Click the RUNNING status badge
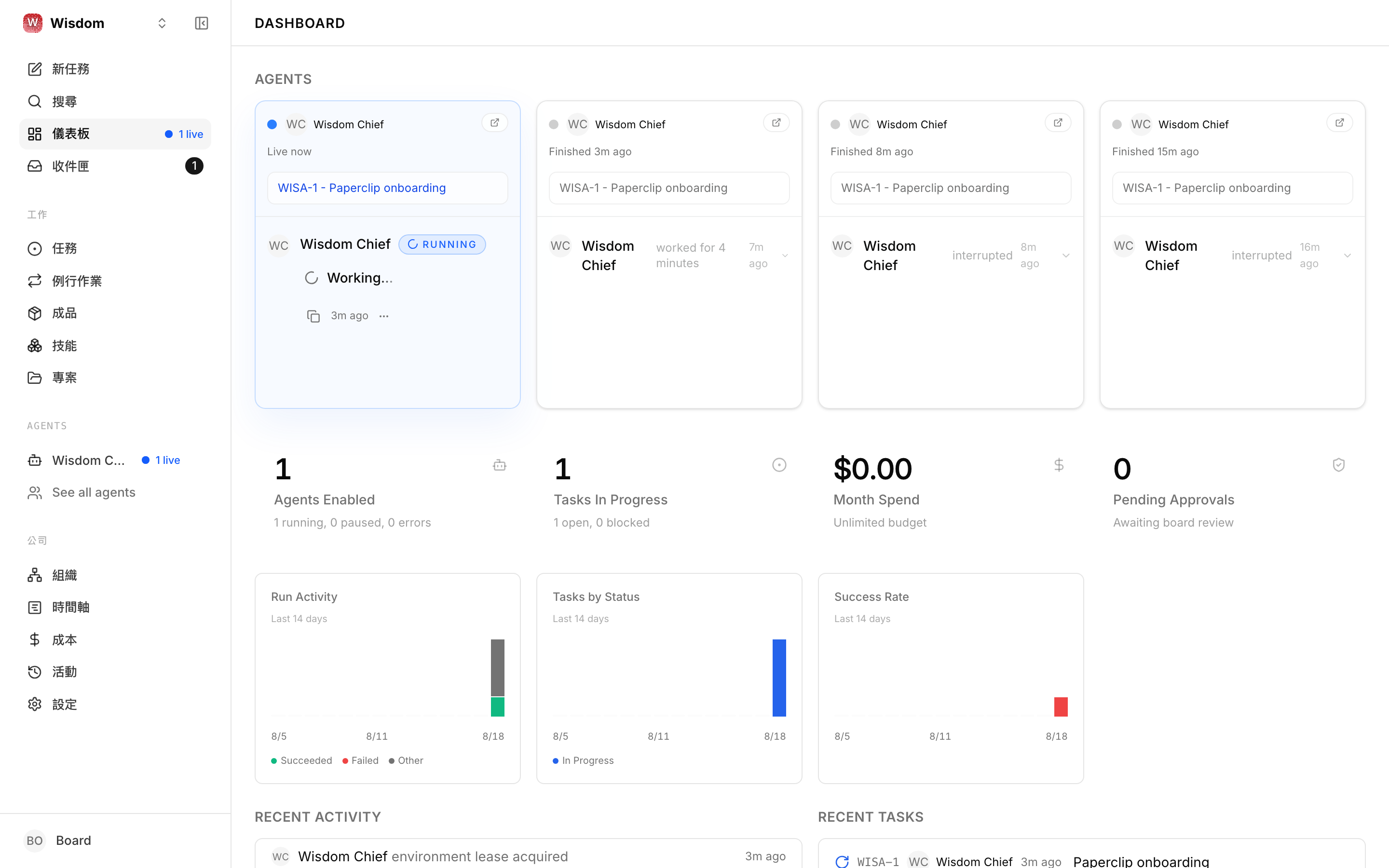 click(x=442, y=244)
